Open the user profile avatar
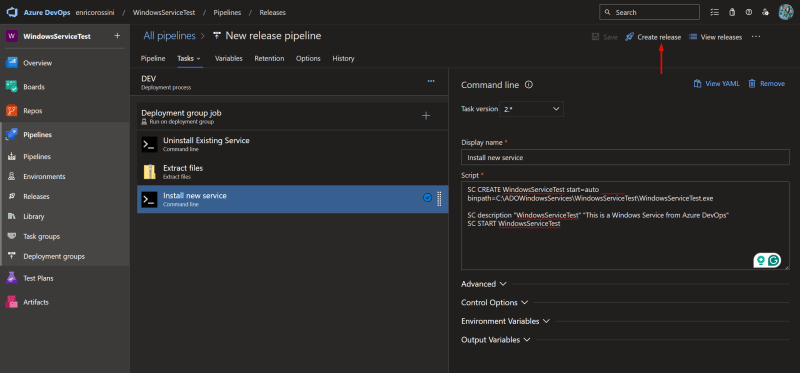800x373 pixels. pos(786,12)
